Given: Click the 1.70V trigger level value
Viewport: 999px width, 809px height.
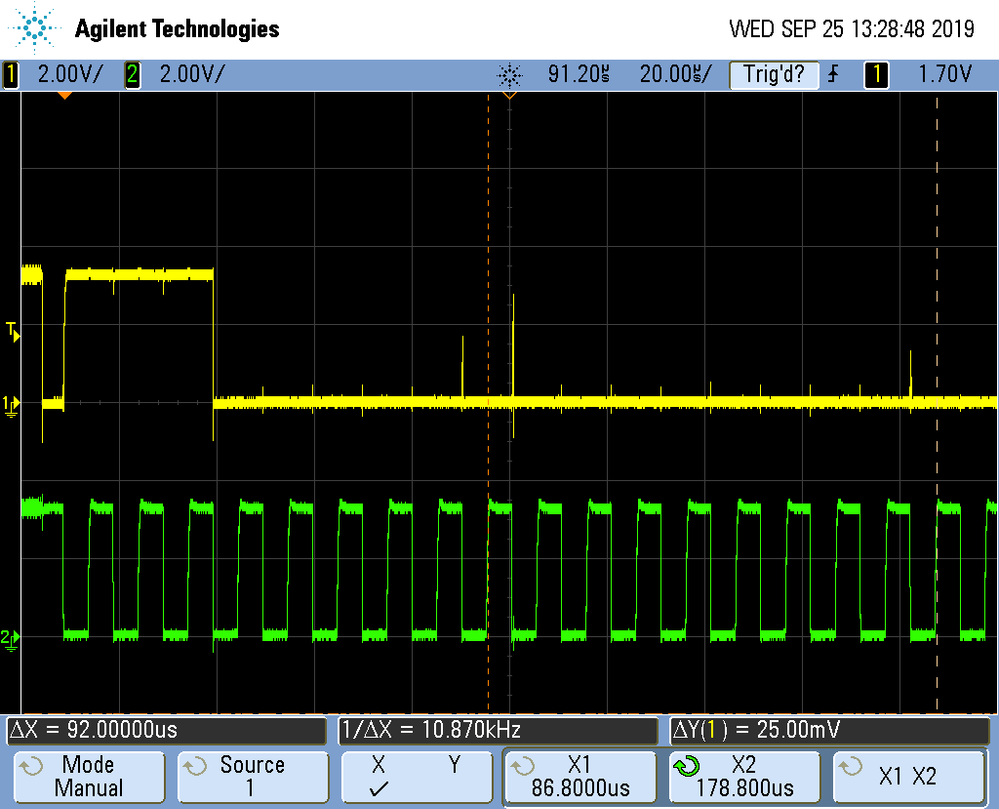Looking at the screenshot, I should click(945, 75).
